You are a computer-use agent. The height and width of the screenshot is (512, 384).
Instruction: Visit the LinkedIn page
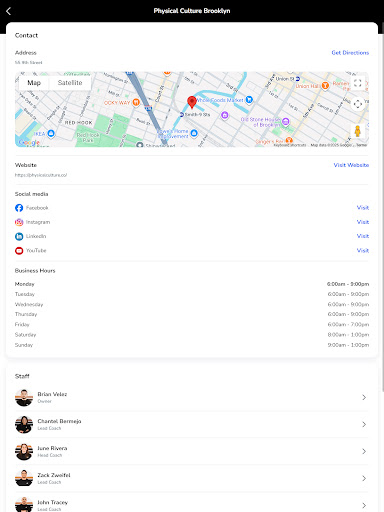coord(363,236)
